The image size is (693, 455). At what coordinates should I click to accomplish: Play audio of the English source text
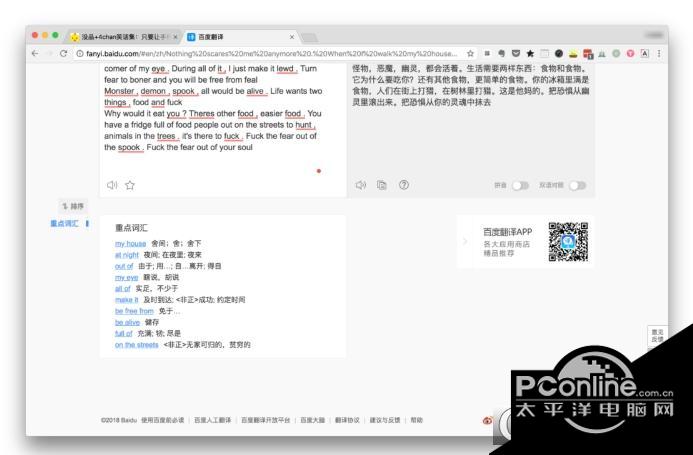click(x=112, y=185)
